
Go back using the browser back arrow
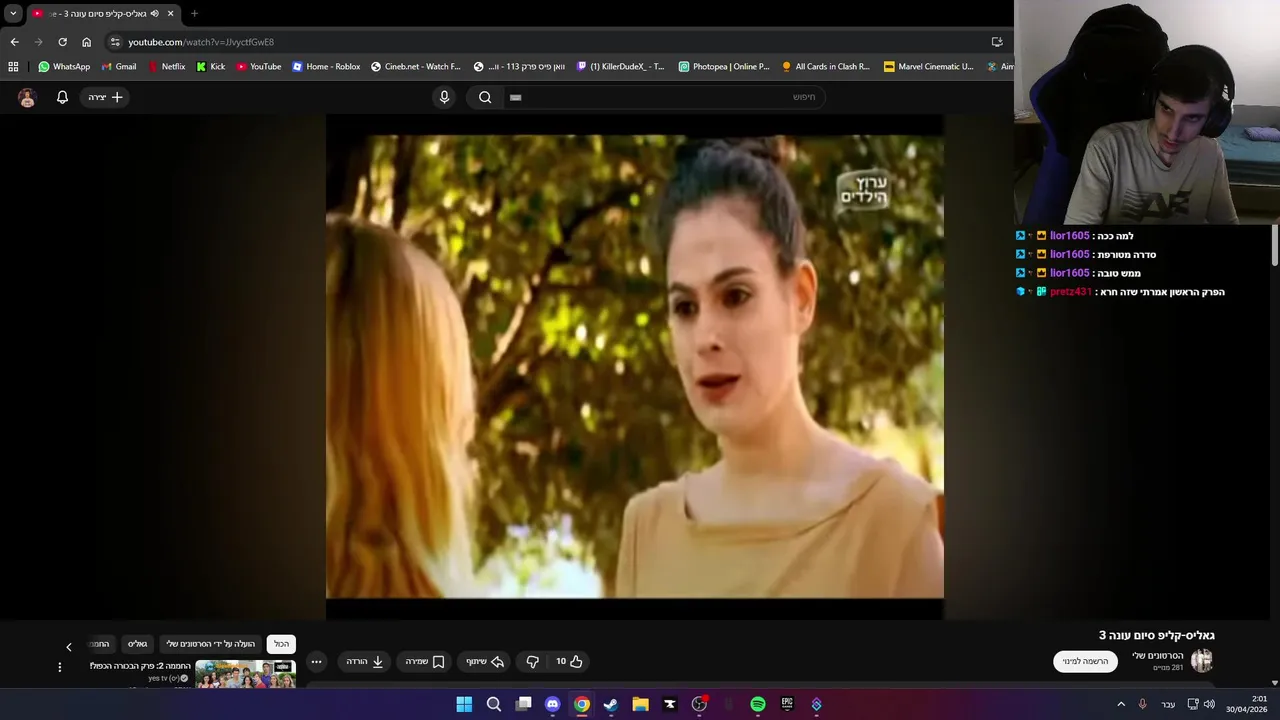tap(14, 42)
